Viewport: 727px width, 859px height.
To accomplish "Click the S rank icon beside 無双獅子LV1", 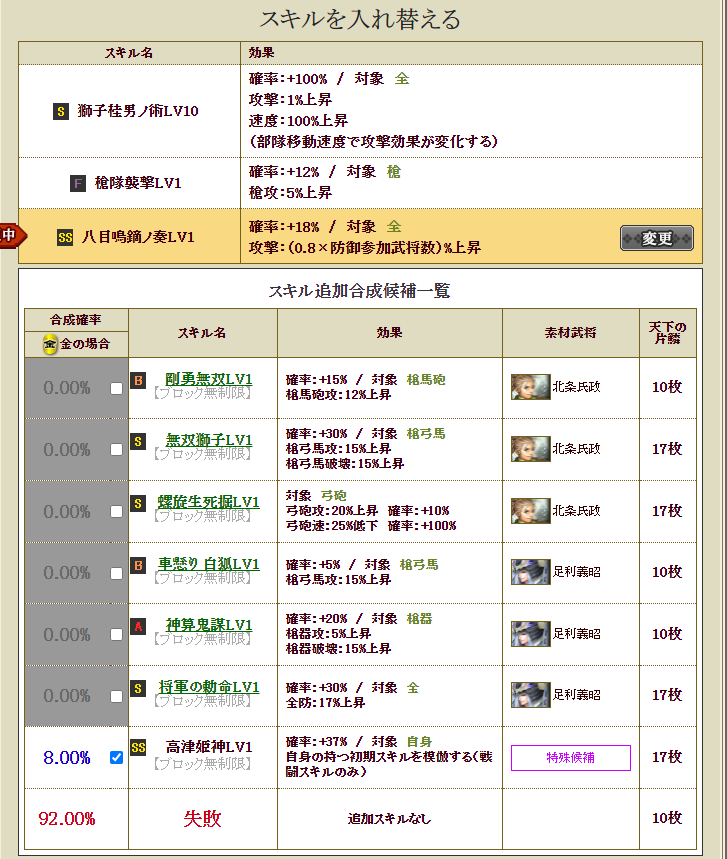I will pyautogui.click(x=138, y=442).
